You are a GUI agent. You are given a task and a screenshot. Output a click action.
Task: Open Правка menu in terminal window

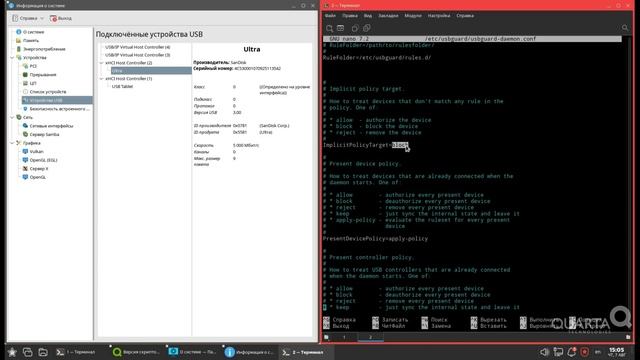click(x=350, y=16)
